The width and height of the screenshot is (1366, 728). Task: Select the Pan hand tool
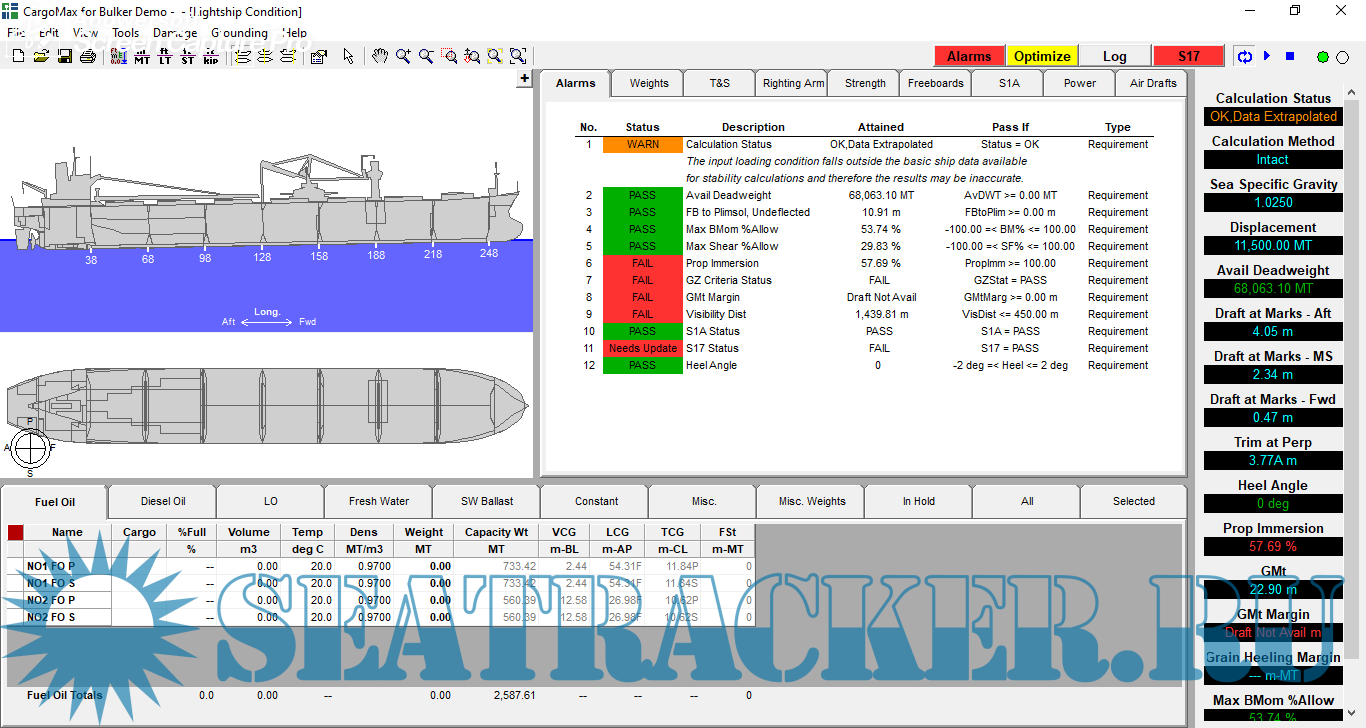pos(380,57)
